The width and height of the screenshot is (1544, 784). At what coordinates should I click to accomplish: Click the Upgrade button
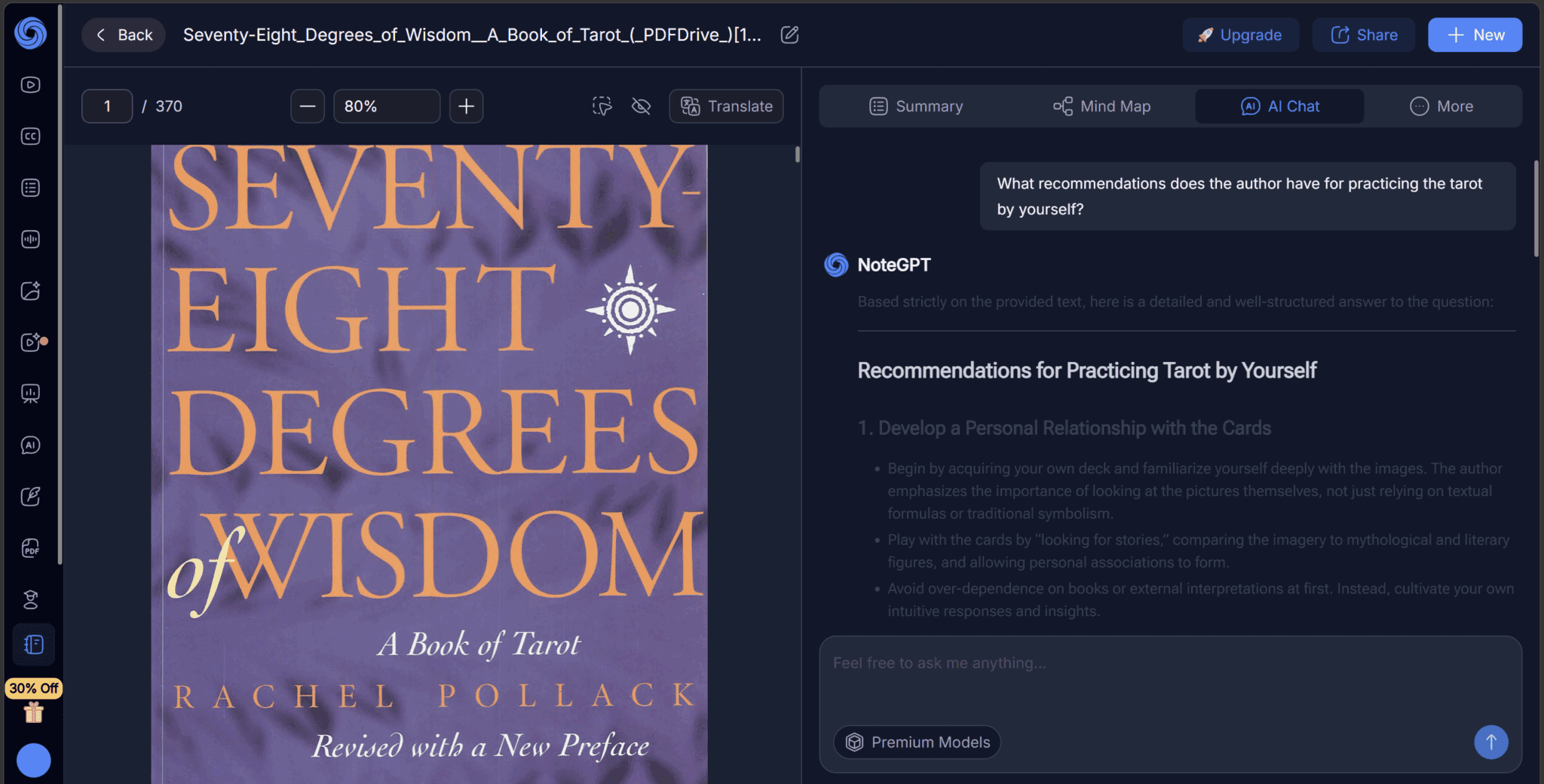tap(1240, 35)
